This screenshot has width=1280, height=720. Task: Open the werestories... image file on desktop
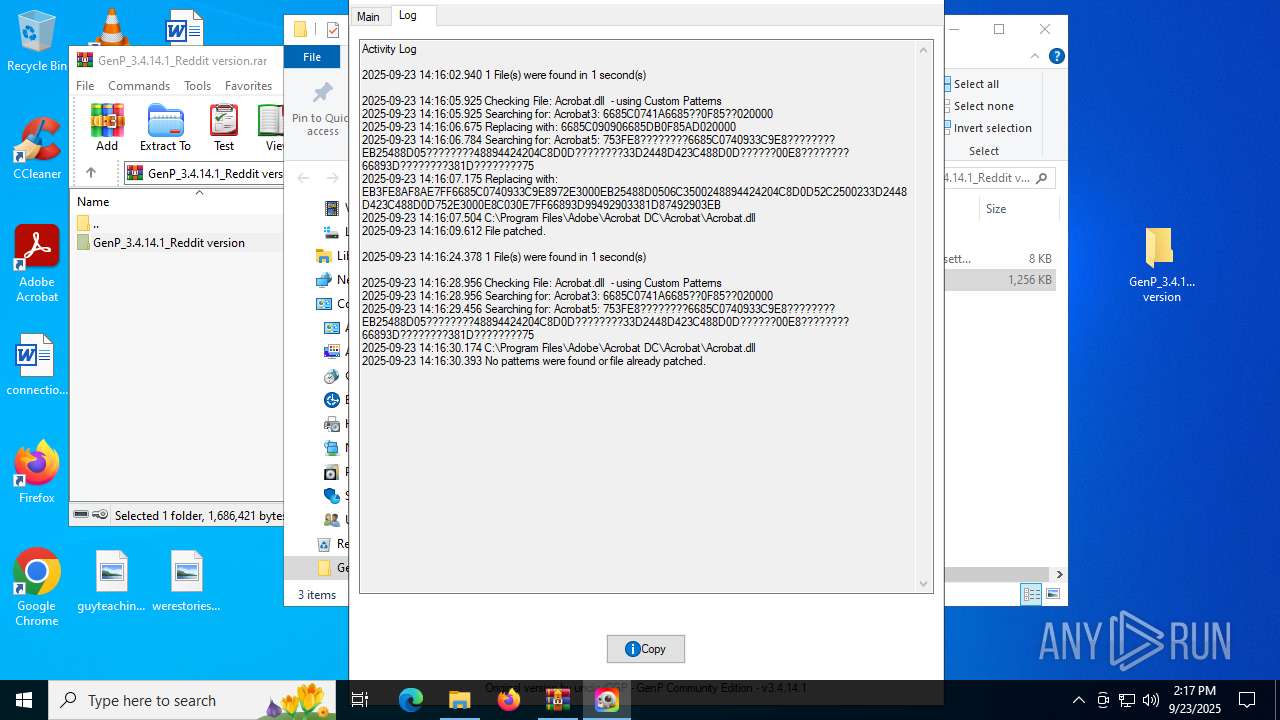[x=186, y=581]
